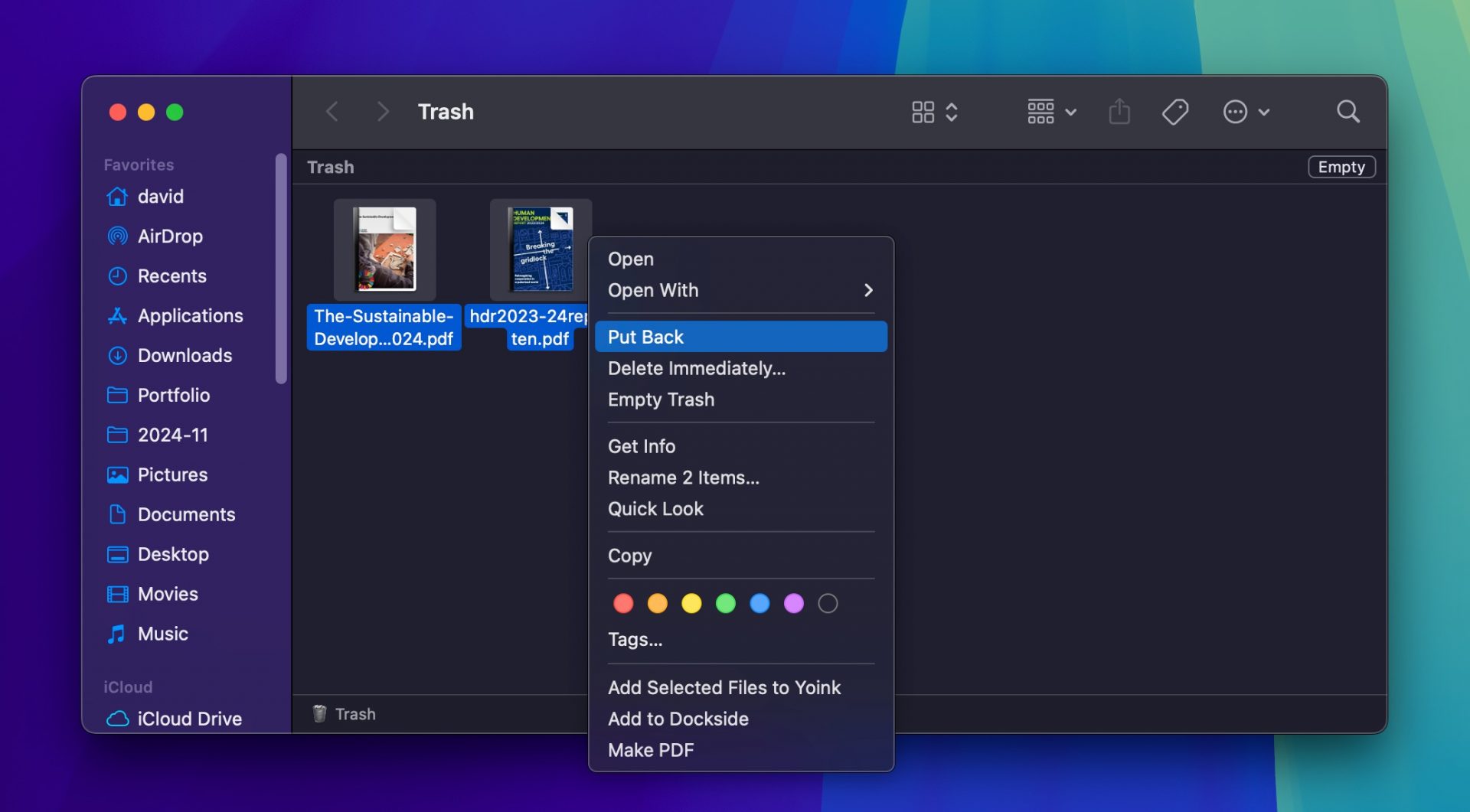Click the forward navigation button
1470x812 pixels.
click(383, 111)
